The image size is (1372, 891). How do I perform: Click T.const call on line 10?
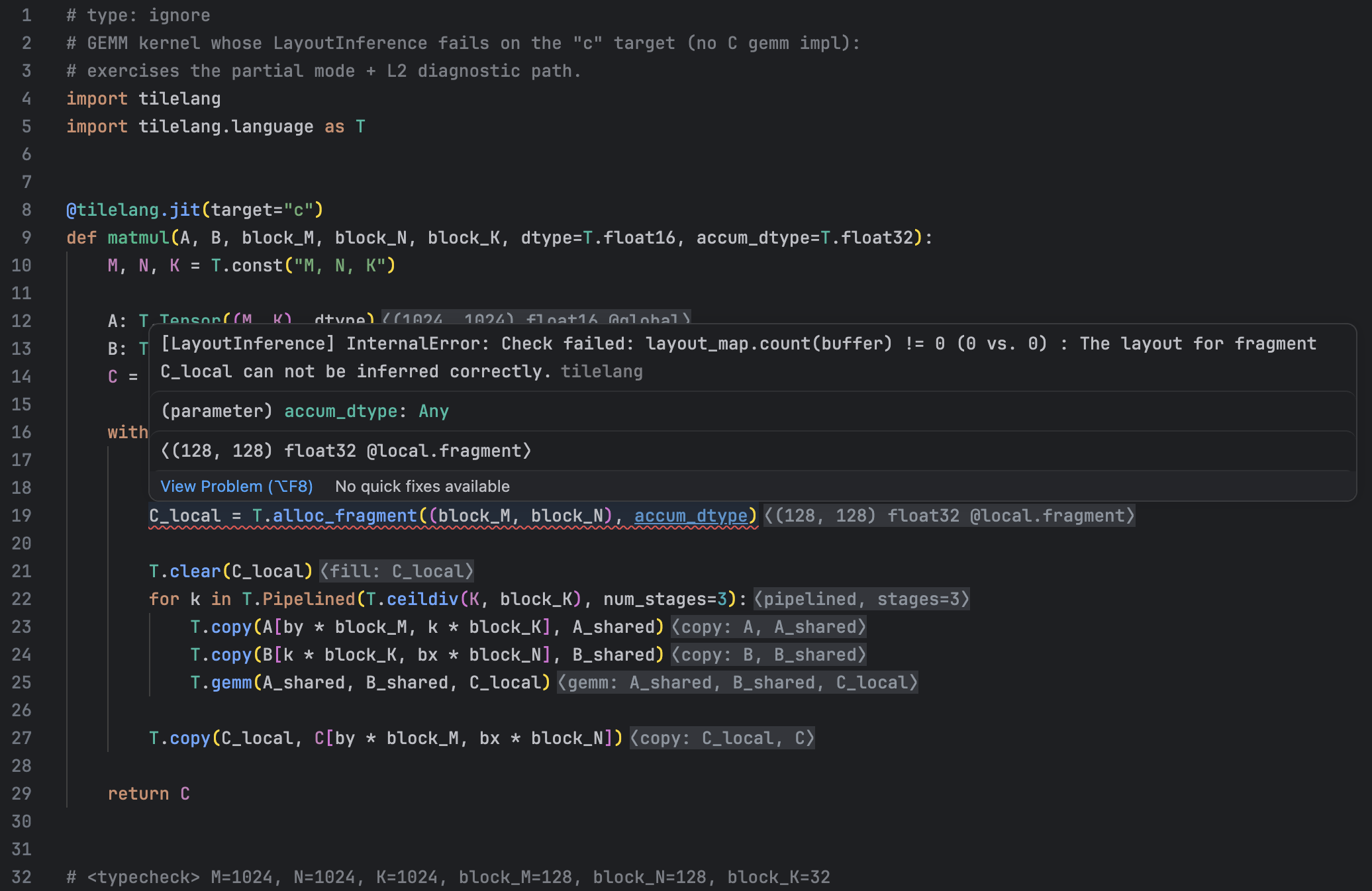[x=247, y=265]
